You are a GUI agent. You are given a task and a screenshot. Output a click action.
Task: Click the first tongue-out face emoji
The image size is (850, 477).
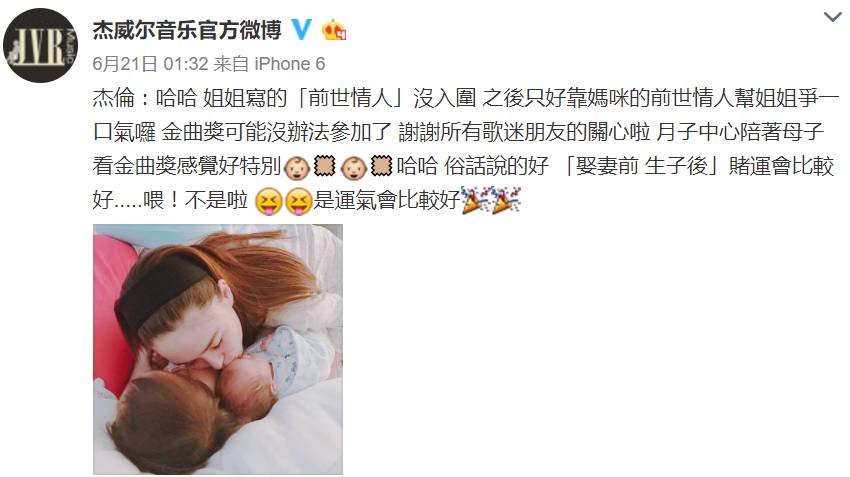[269, 201]
